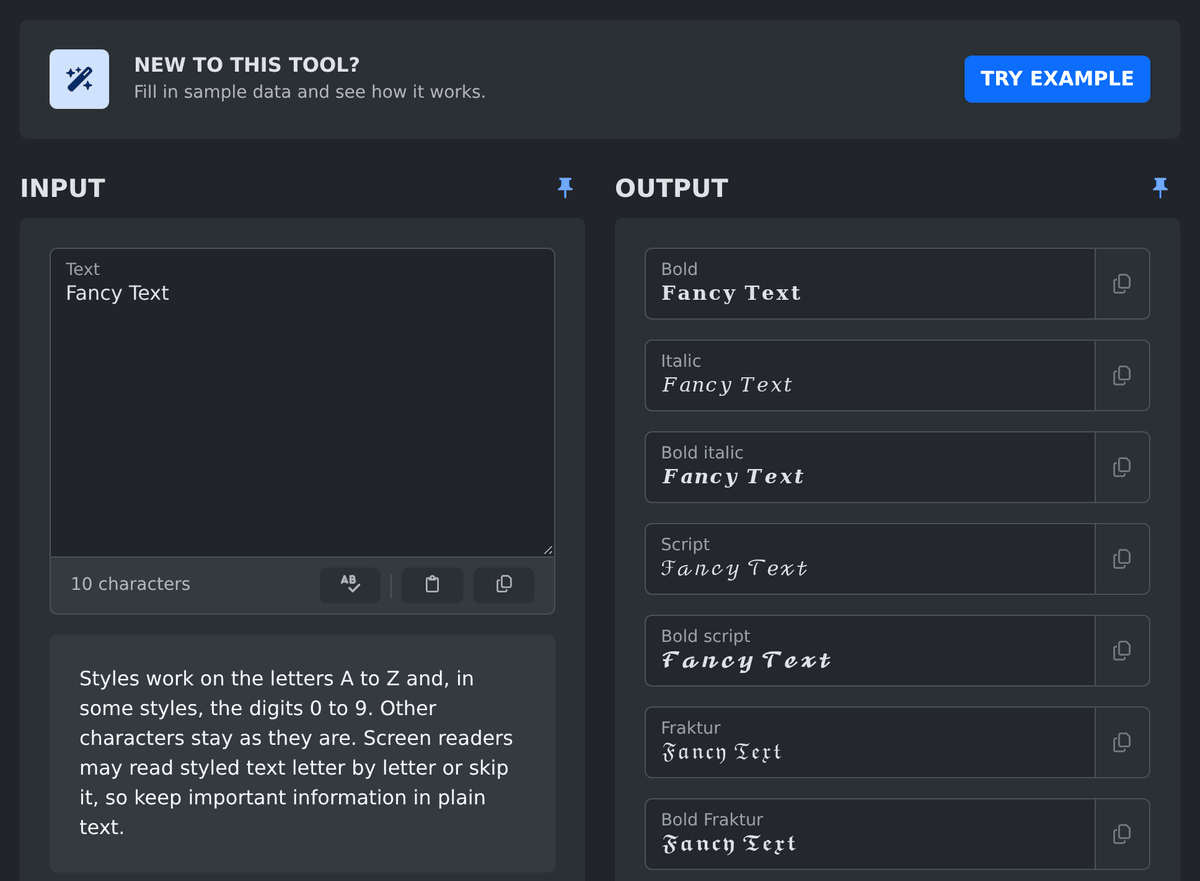Click the Bold output field
This screenshot has height=881, width=1200.
(870, 284)
